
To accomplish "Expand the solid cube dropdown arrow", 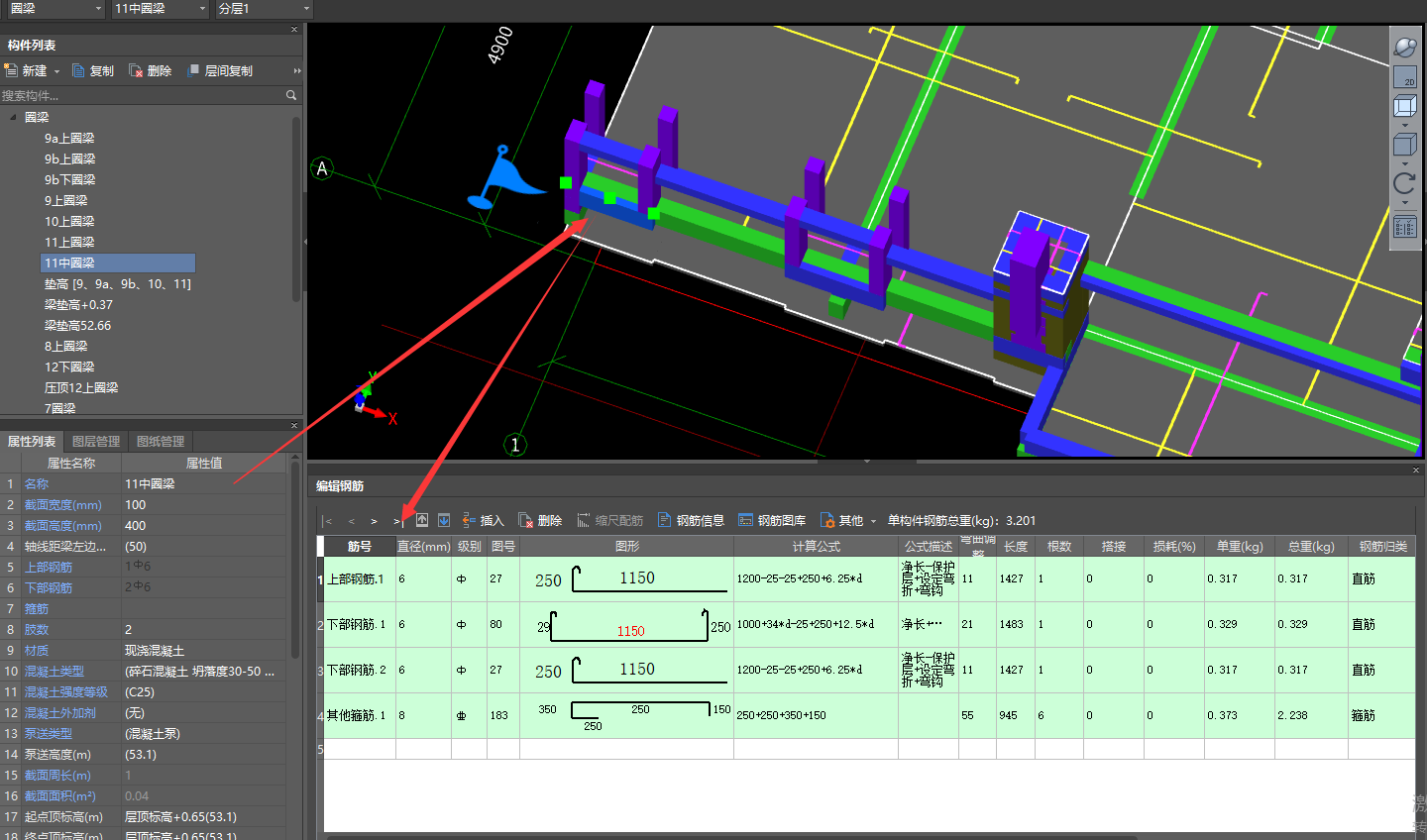I will click(1405, 163).
